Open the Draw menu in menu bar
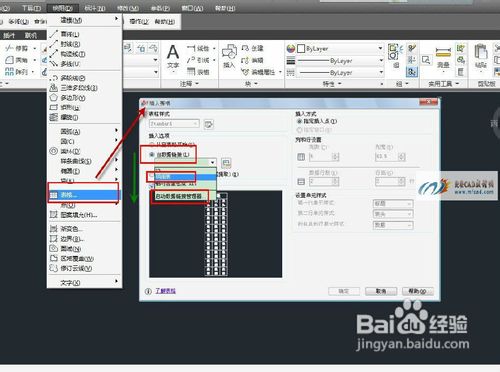Image resolution: width=500 pixels, height=372 pixels. point(63,8)
